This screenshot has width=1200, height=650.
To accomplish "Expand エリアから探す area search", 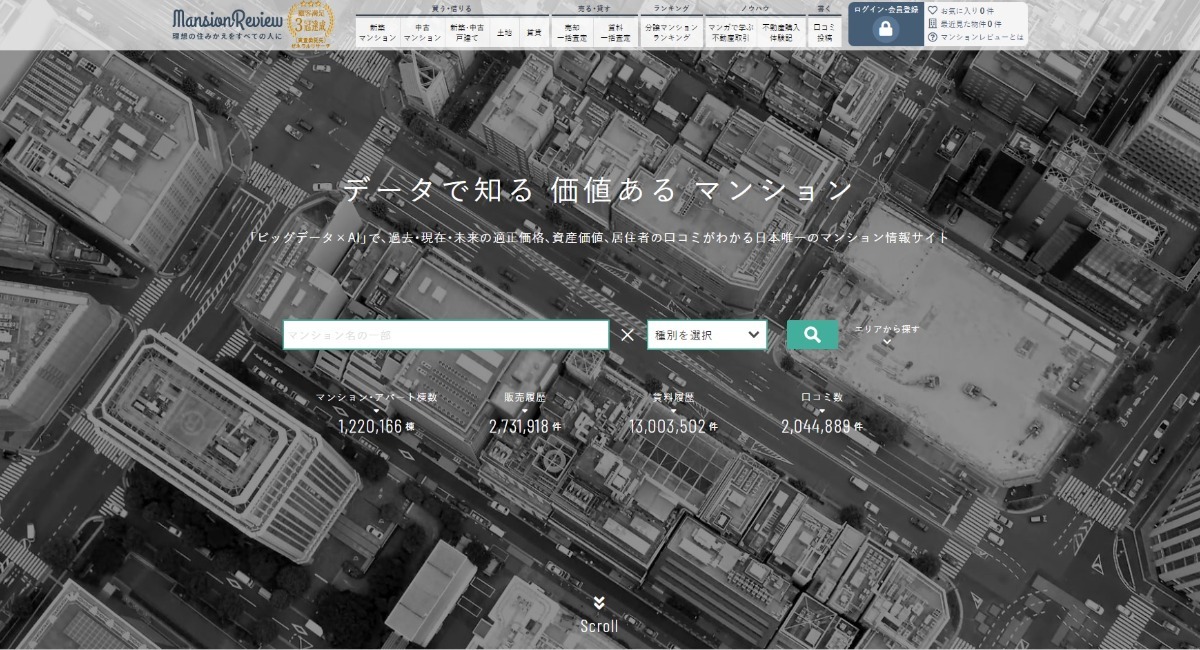I will tap(886, 334).
